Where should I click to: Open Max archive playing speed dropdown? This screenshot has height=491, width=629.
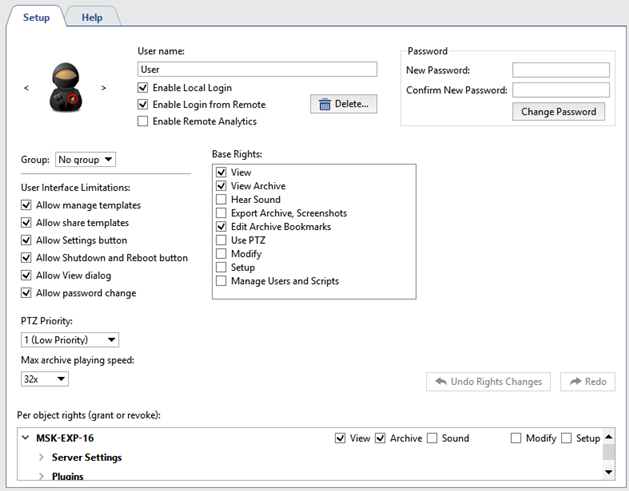[45, 379]
